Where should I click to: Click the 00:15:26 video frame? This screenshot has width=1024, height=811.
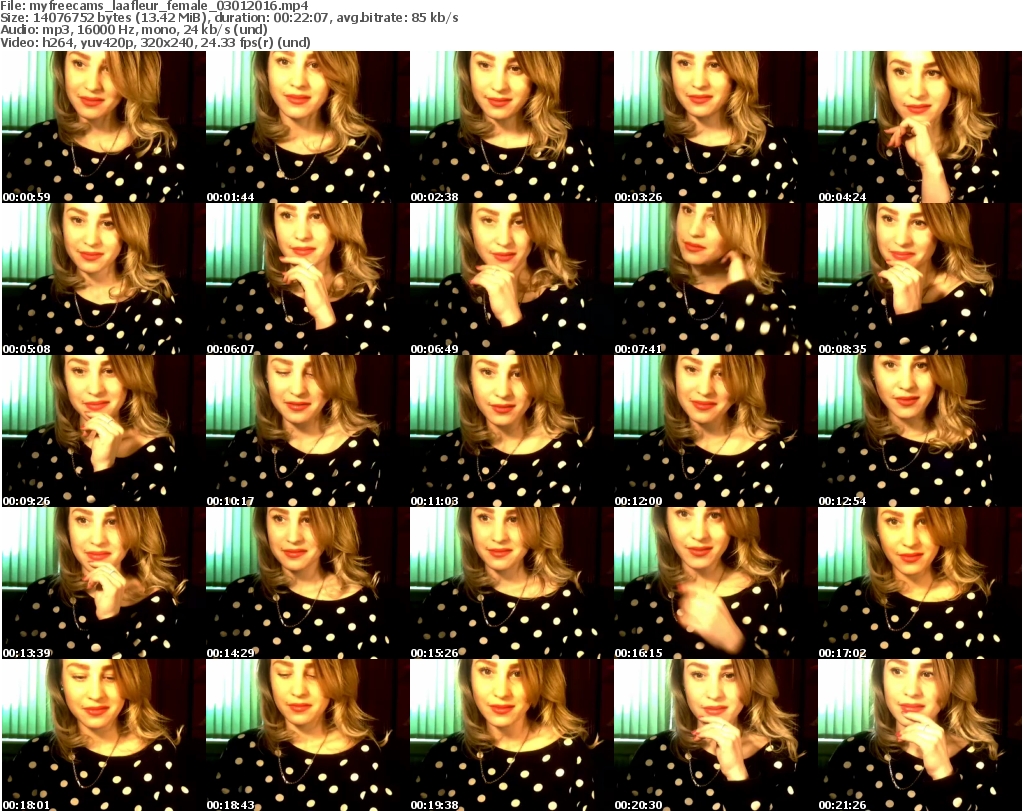click(512, 583)
